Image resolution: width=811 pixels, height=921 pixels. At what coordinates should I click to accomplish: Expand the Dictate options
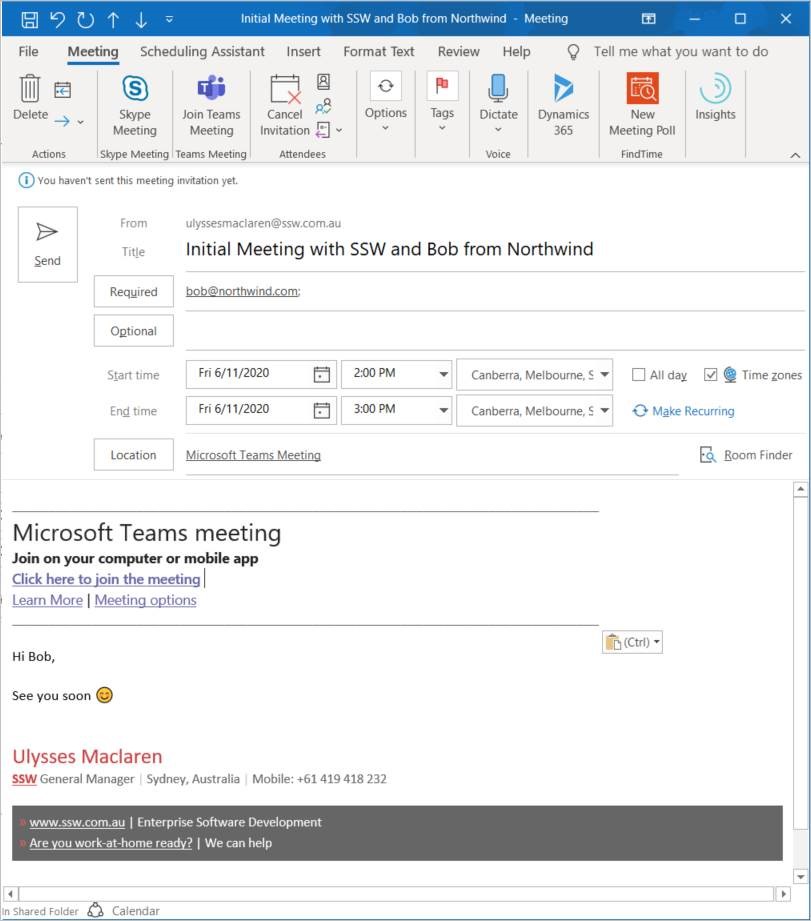pos(498,129)
